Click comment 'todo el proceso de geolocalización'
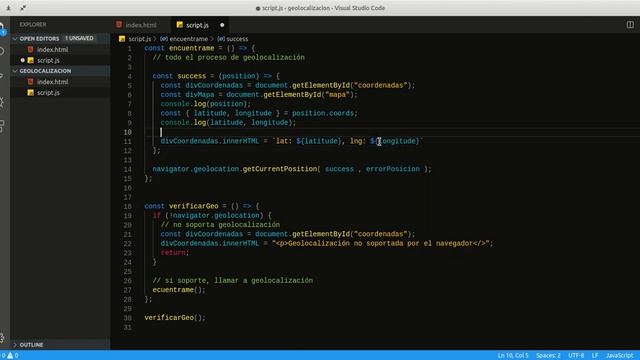 coord(229,58)
